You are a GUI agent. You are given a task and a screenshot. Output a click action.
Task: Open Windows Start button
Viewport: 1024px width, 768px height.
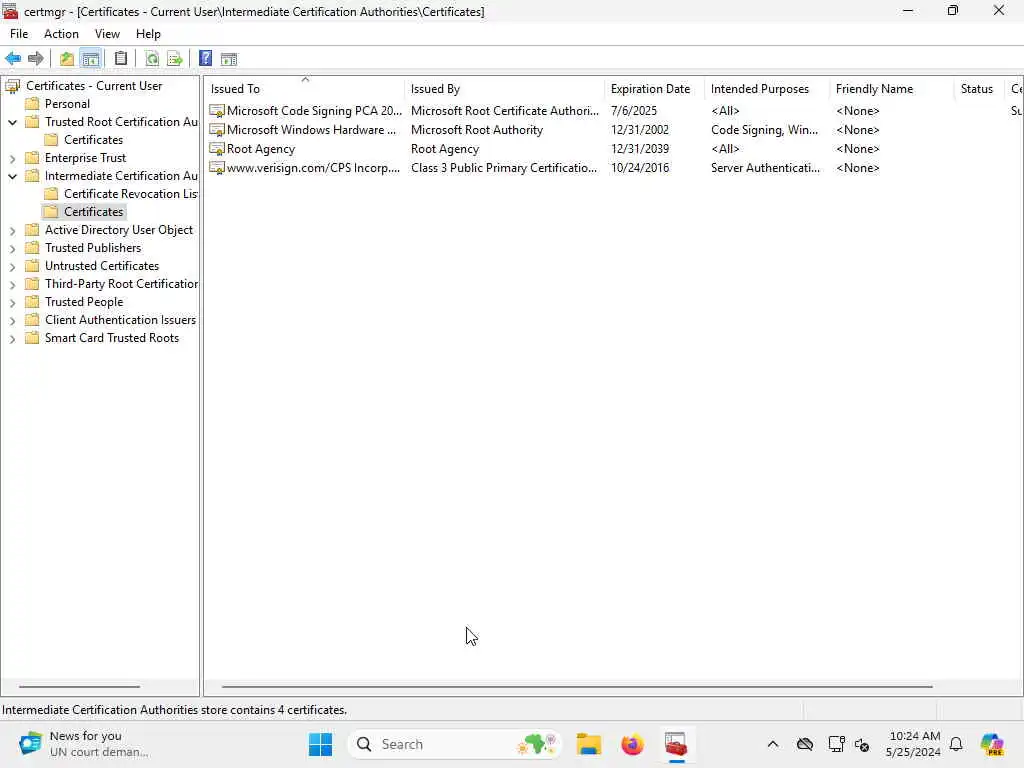320,744
